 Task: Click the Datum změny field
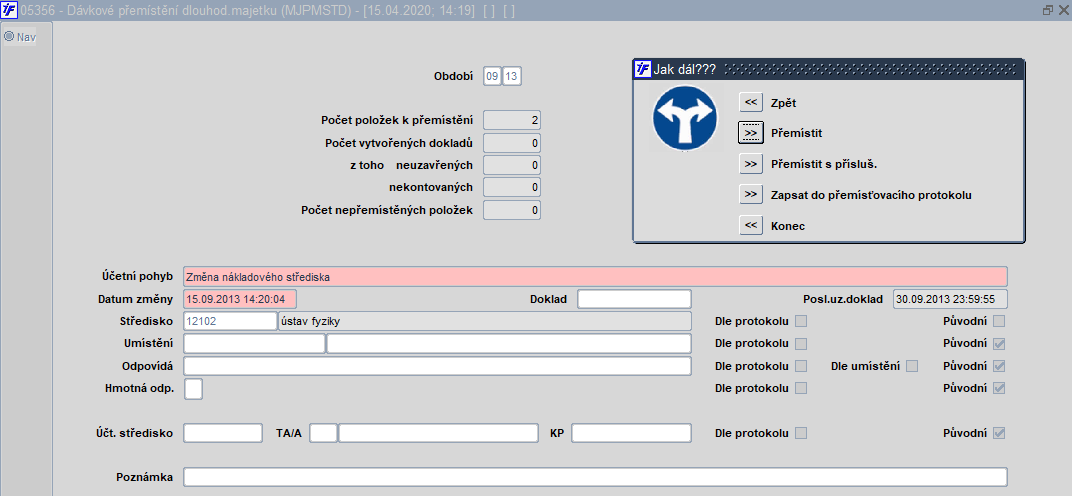[240, 299]
